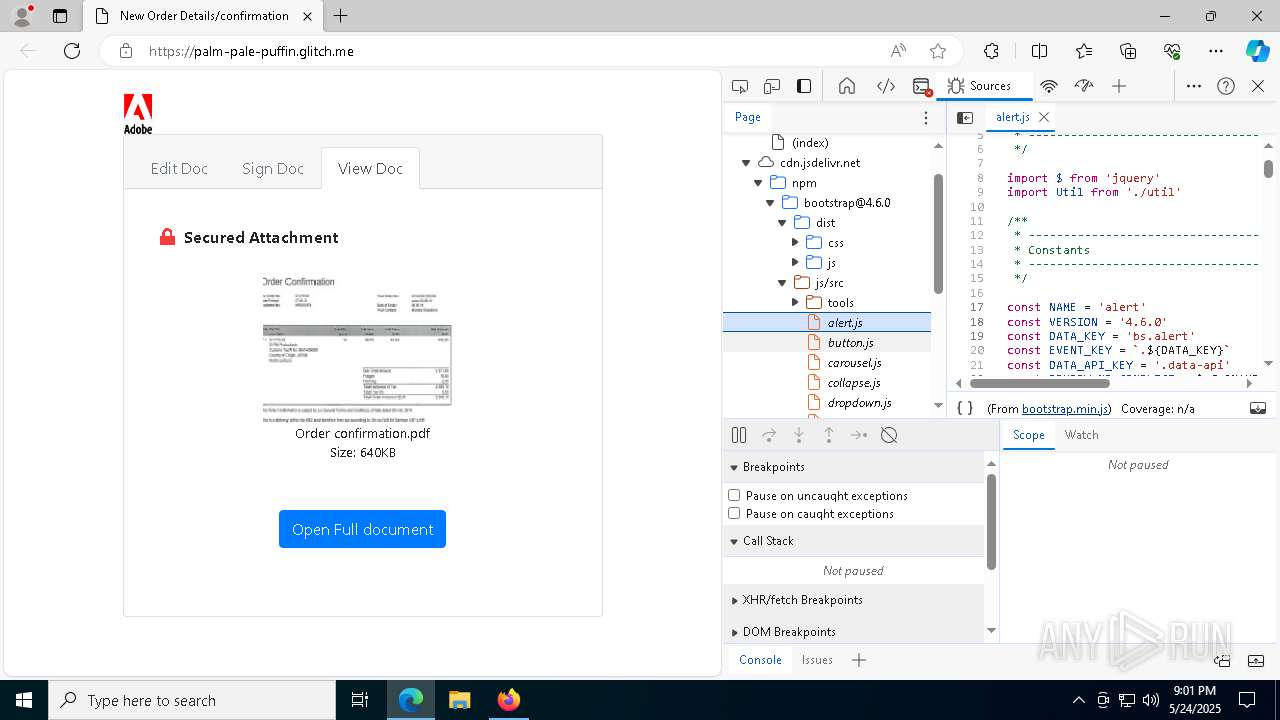
Task: Open the Windows Start menu
Action: [x=23, y=700]
